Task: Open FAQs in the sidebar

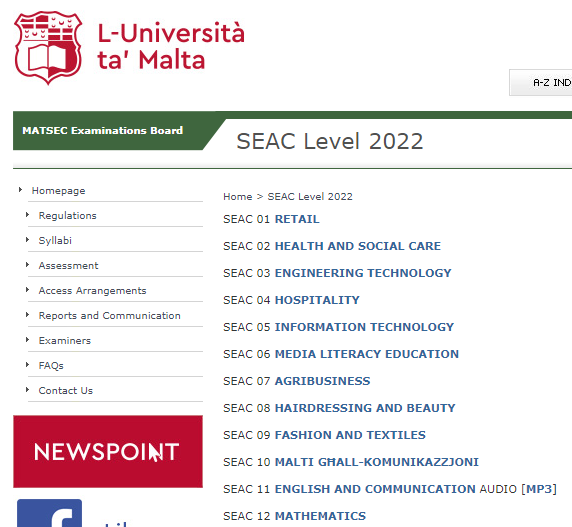Action: click(51, 365)
